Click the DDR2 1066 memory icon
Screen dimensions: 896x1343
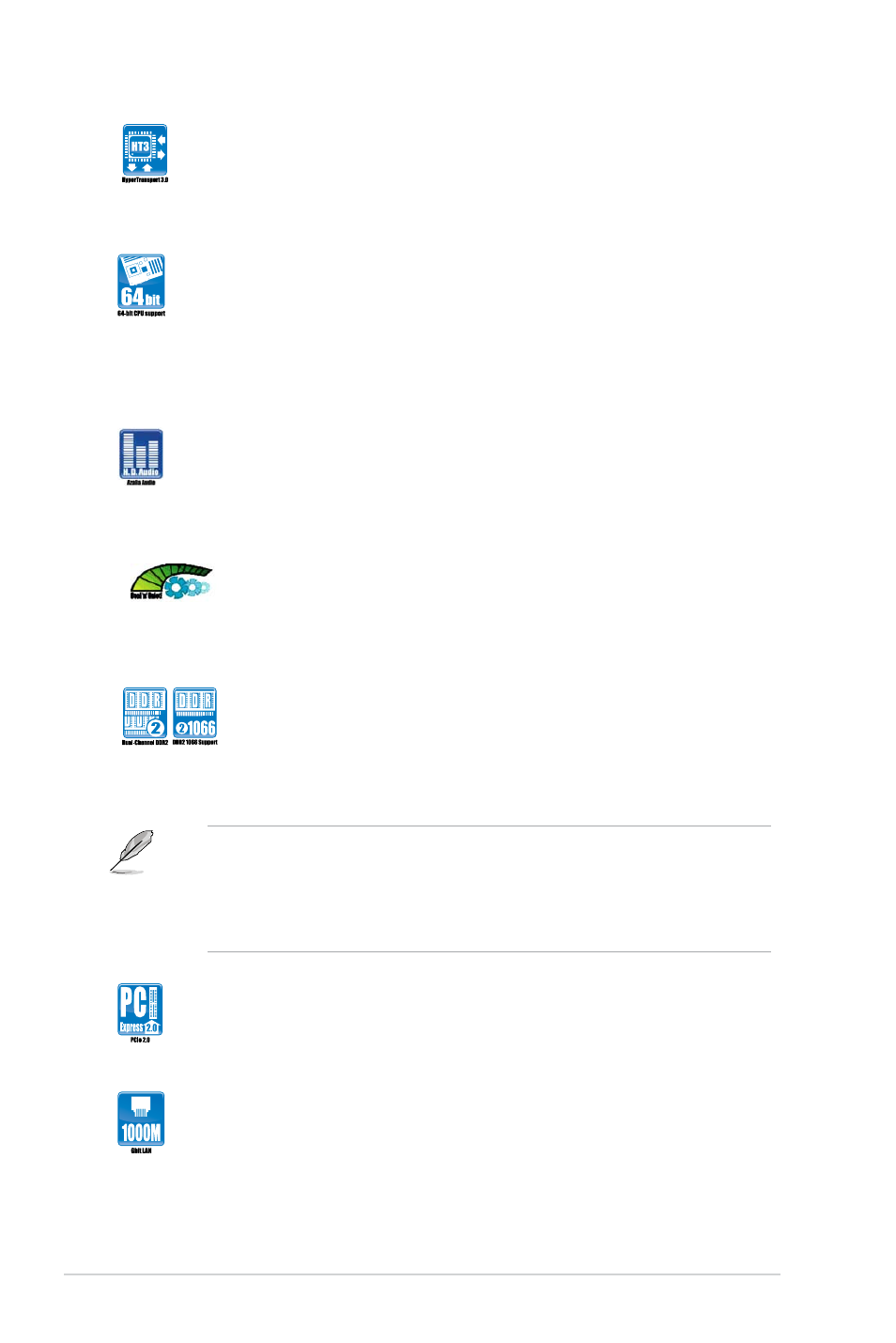(194, 713)
